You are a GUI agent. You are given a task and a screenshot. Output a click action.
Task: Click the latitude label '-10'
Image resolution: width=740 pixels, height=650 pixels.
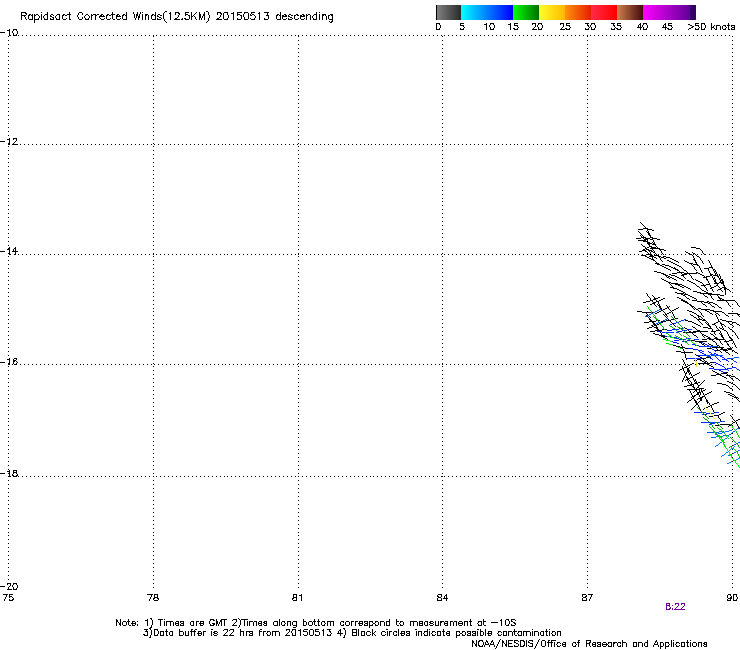9,33
